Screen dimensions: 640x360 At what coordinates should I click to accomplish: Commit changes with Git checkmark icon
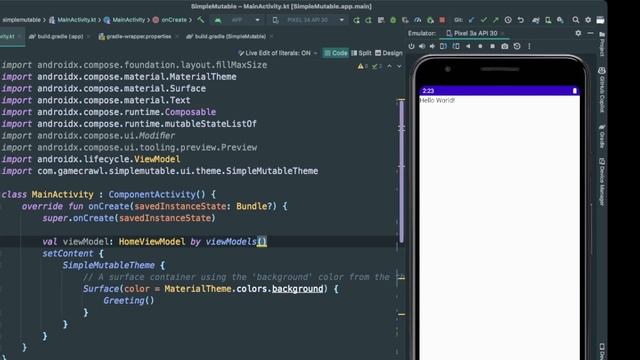pos(484,20)
